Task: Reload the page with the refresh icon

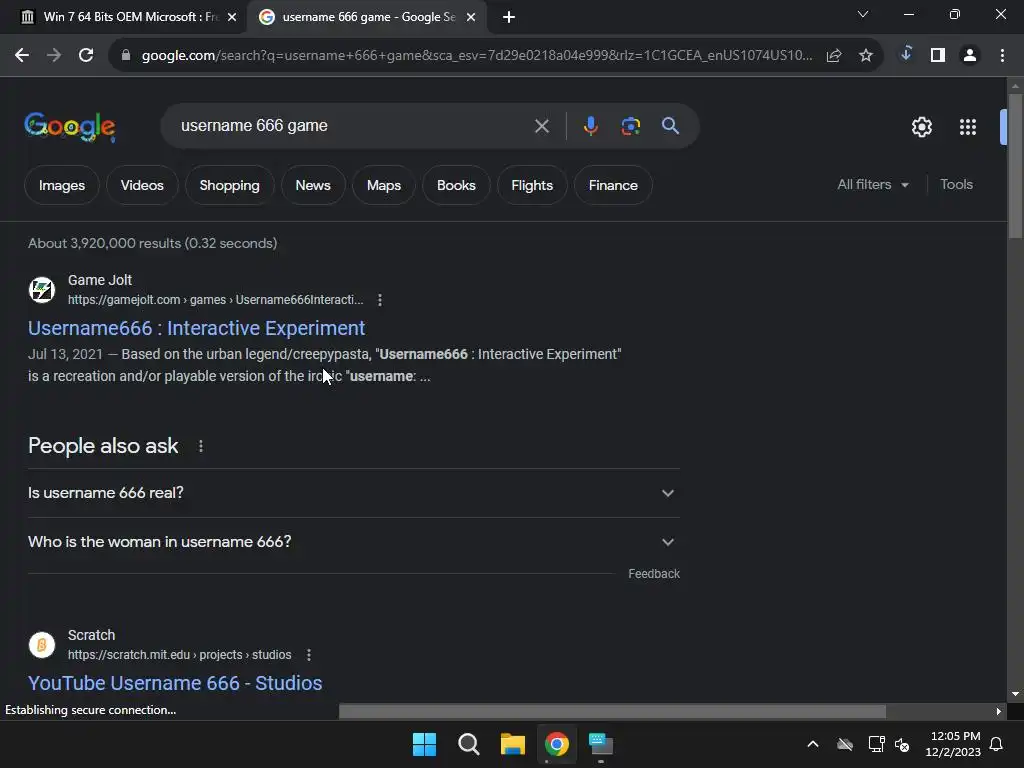Action: pyautogui.click(x=86, y=56)
